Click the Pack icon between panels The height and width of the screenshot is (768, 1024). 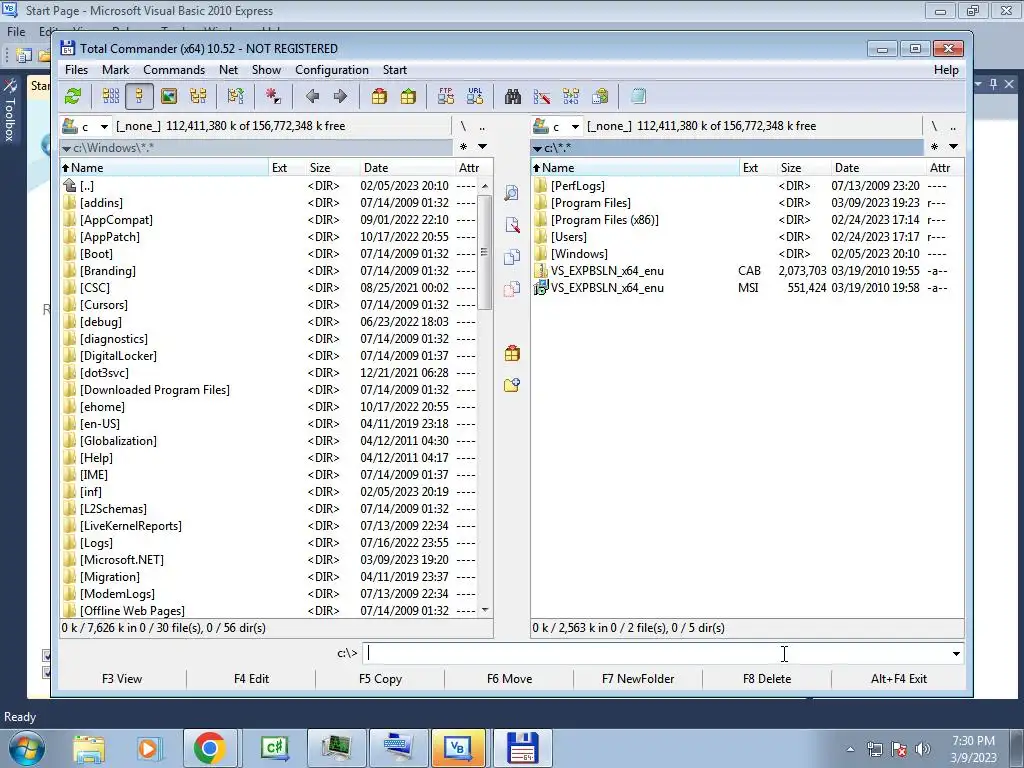(x=512, y=353)
